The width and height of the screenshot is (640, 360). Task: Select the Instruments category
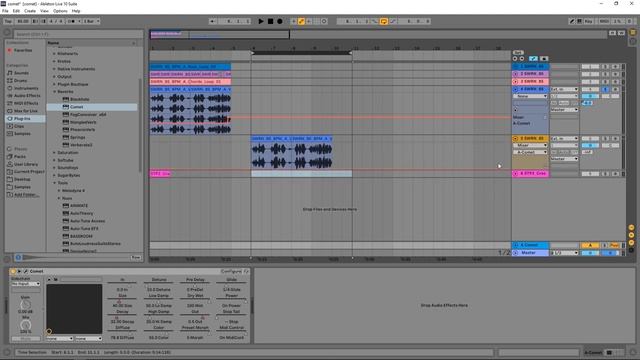coord(26,88)
